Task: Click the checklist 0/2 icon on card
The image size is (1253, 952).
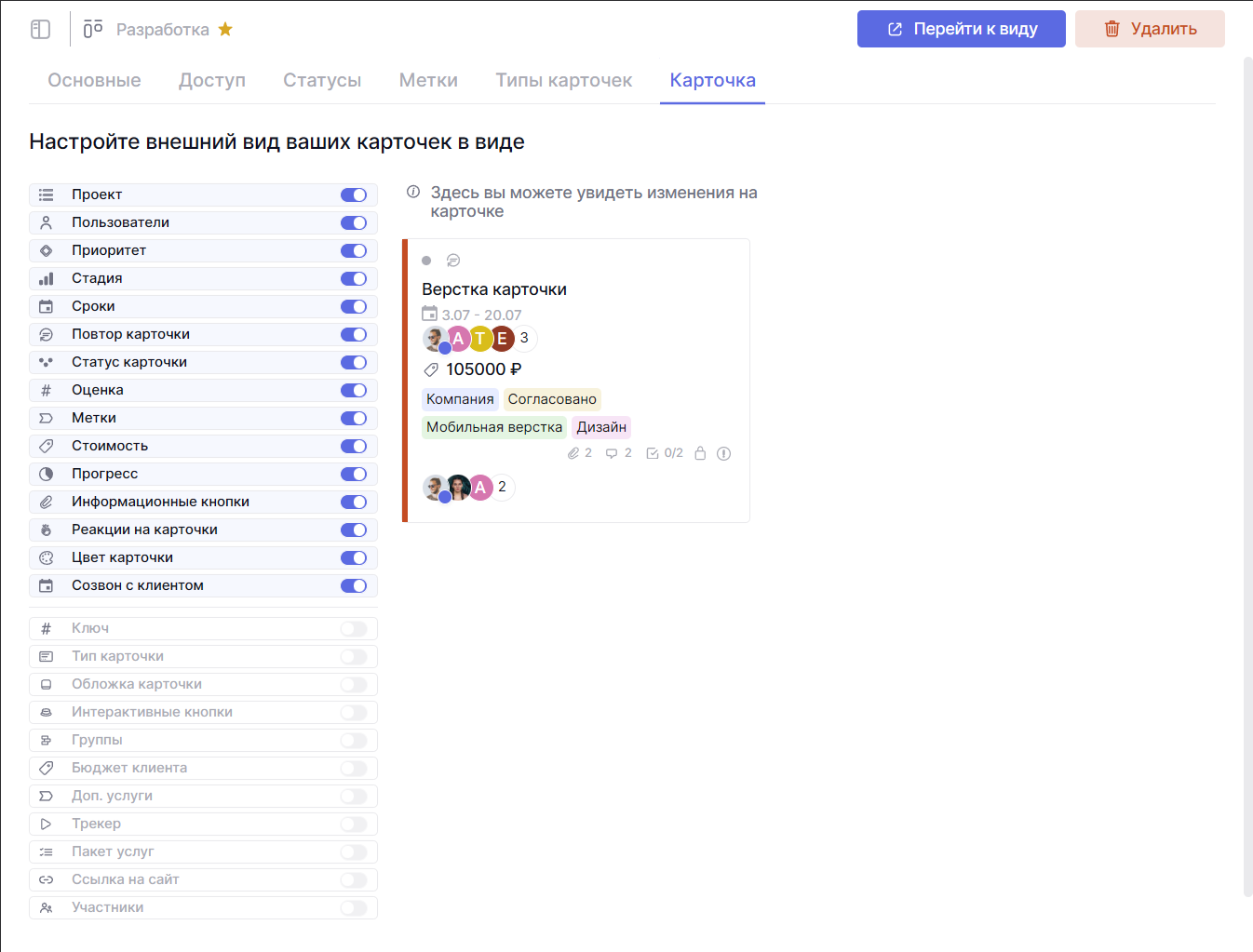Action: 653,453
